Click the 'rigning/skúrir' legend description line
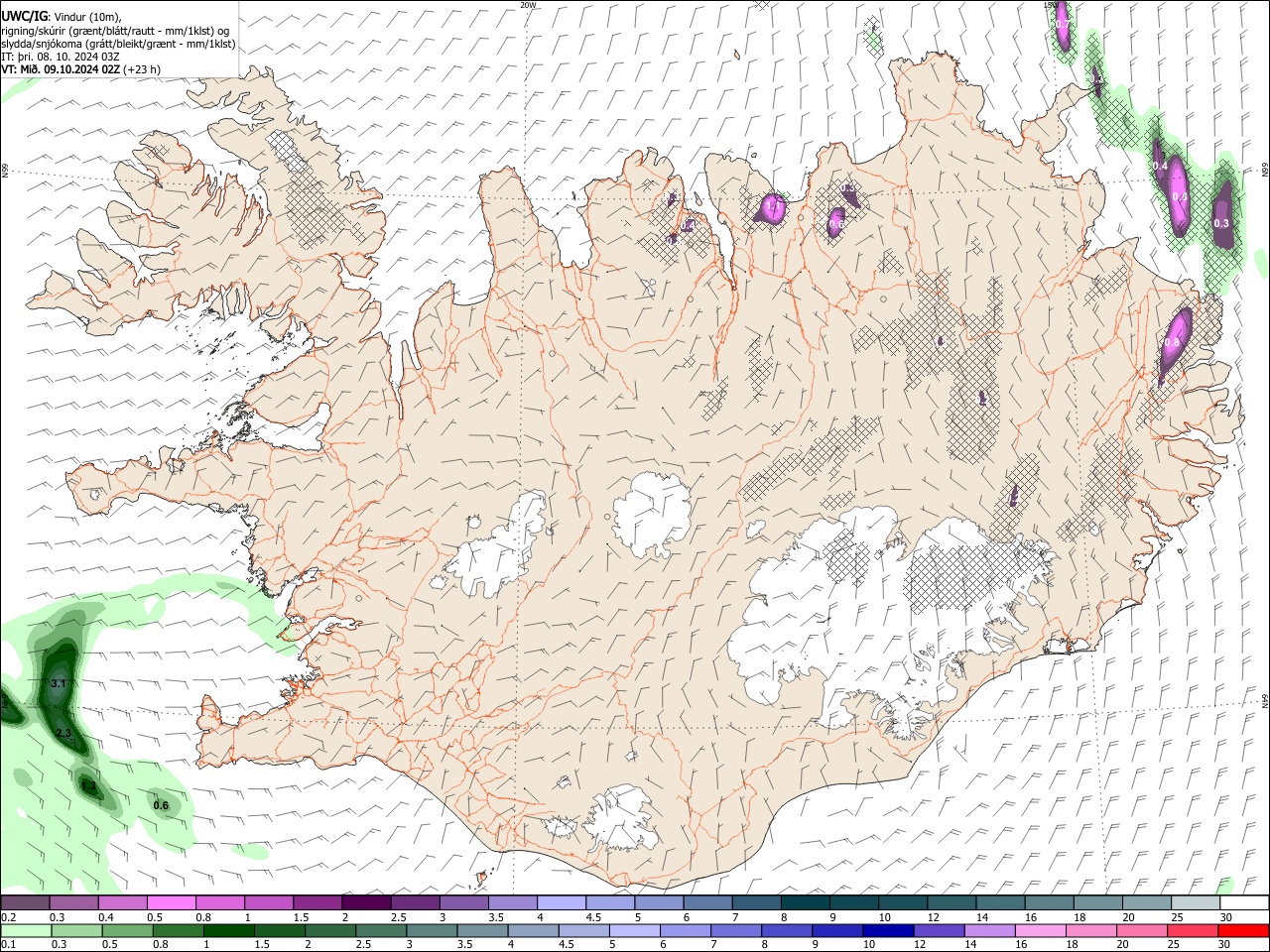This screenshot has height=952, width=1270. click(x=115, y=31)
